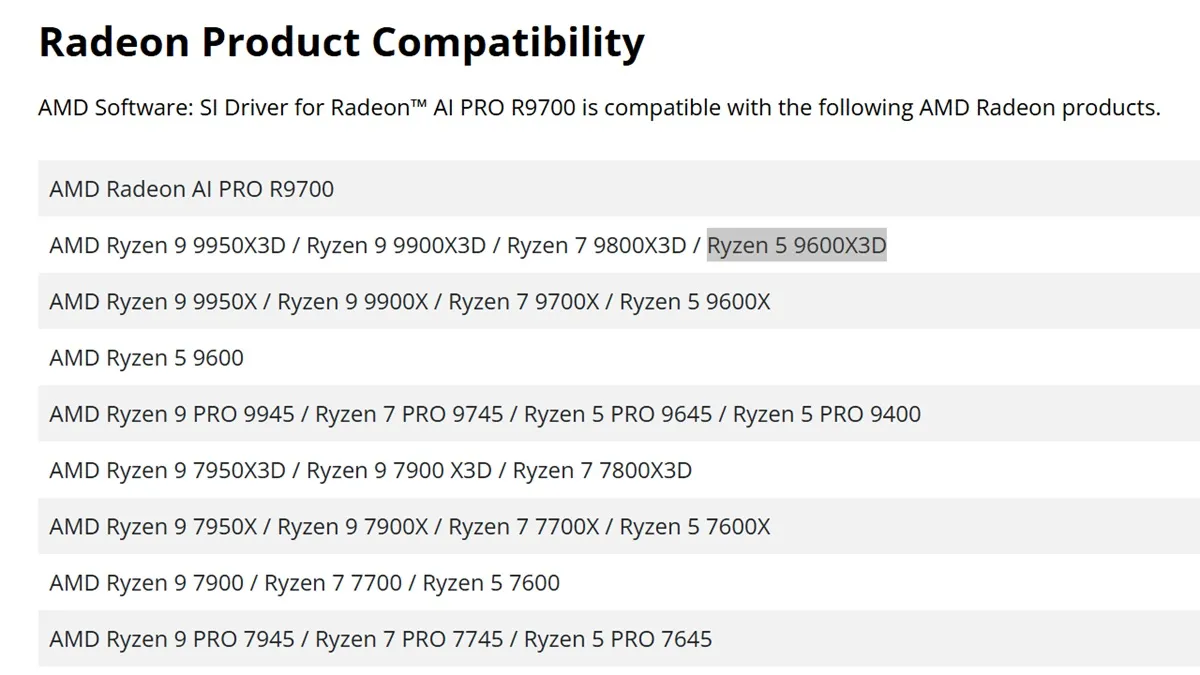The image size is (1200, 675).
Task: Click the SI Driver compatibility description sentence
Action: click(x=599, y=108)
